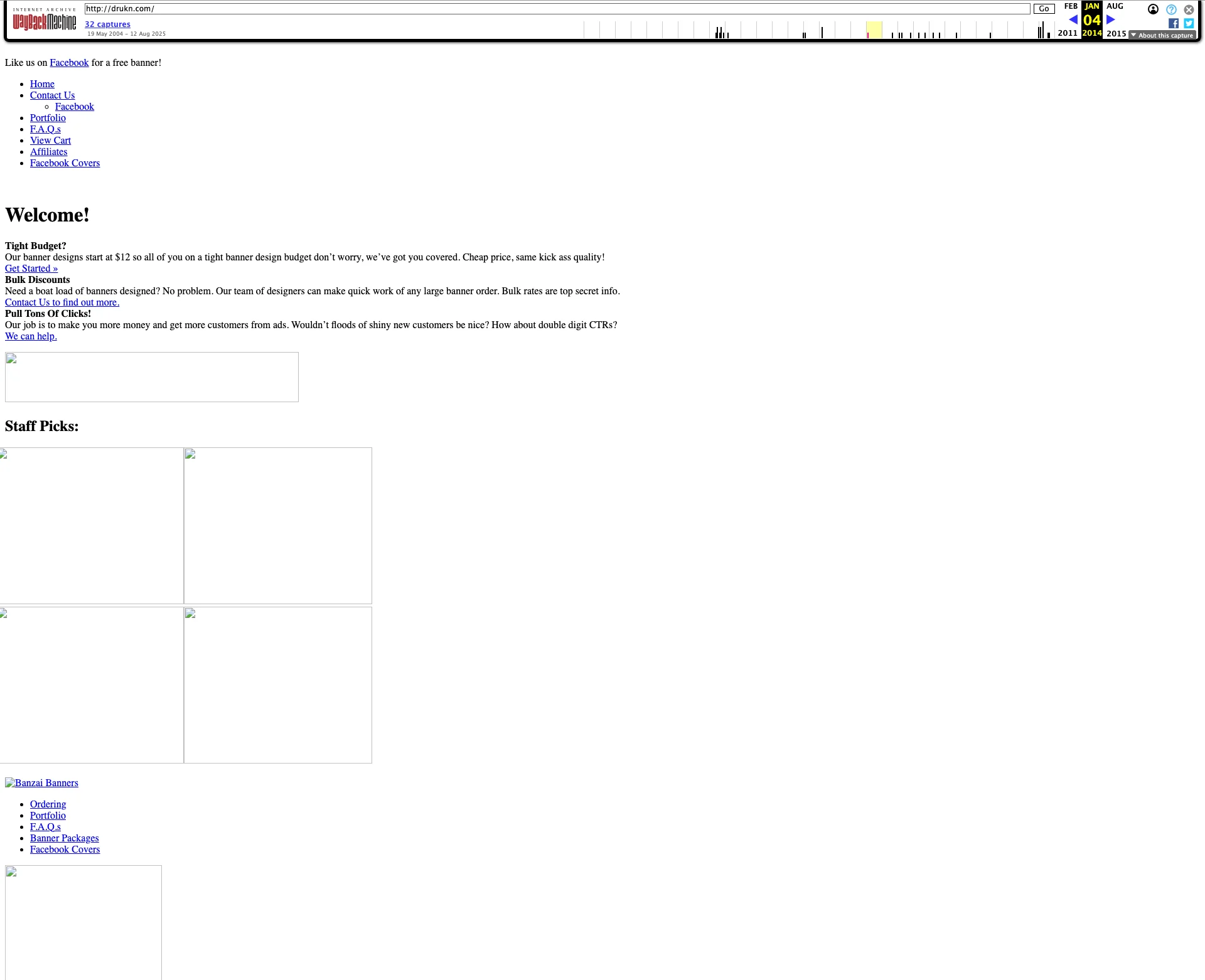
Task: Click the Get Started » link
Action: point(31,269)
